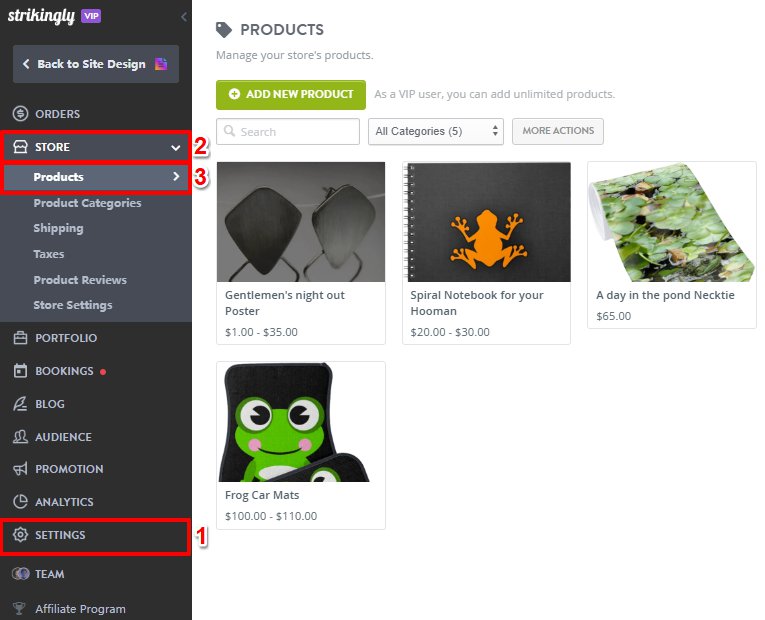Image resolution: width=765 pixels, height=620 pixels.
Task: Open the Shipping submenu item
Action: coord(58,228)
